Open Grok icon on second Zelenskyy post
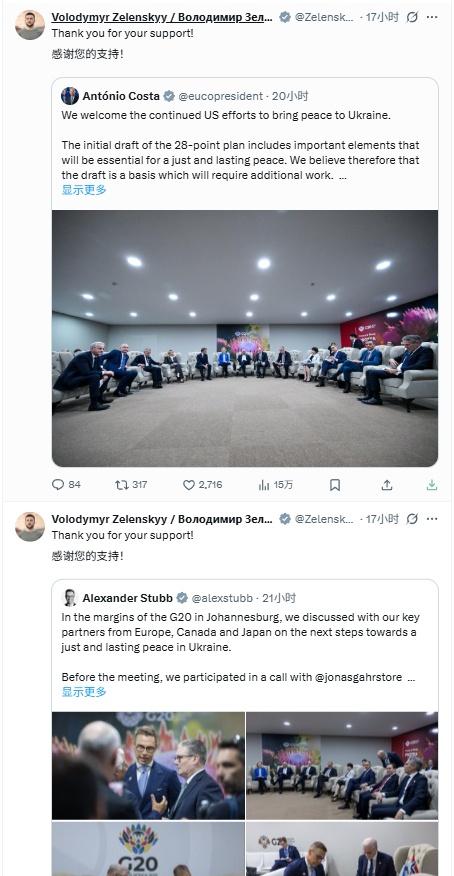This screenshot has width=454, height=876. pos(412,519)
